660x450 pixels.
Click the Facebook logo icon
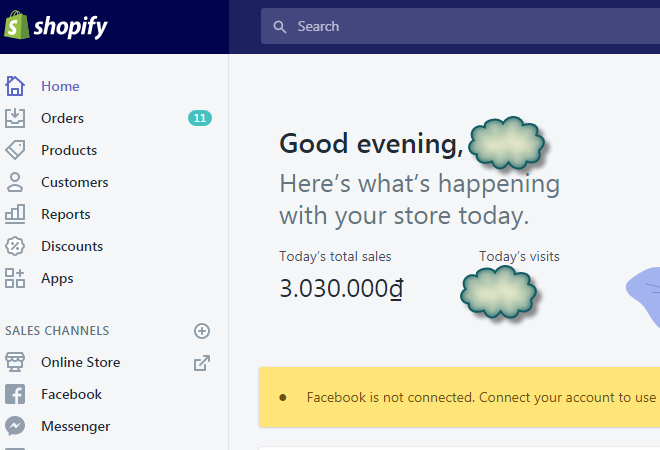(x=15, y=394)
